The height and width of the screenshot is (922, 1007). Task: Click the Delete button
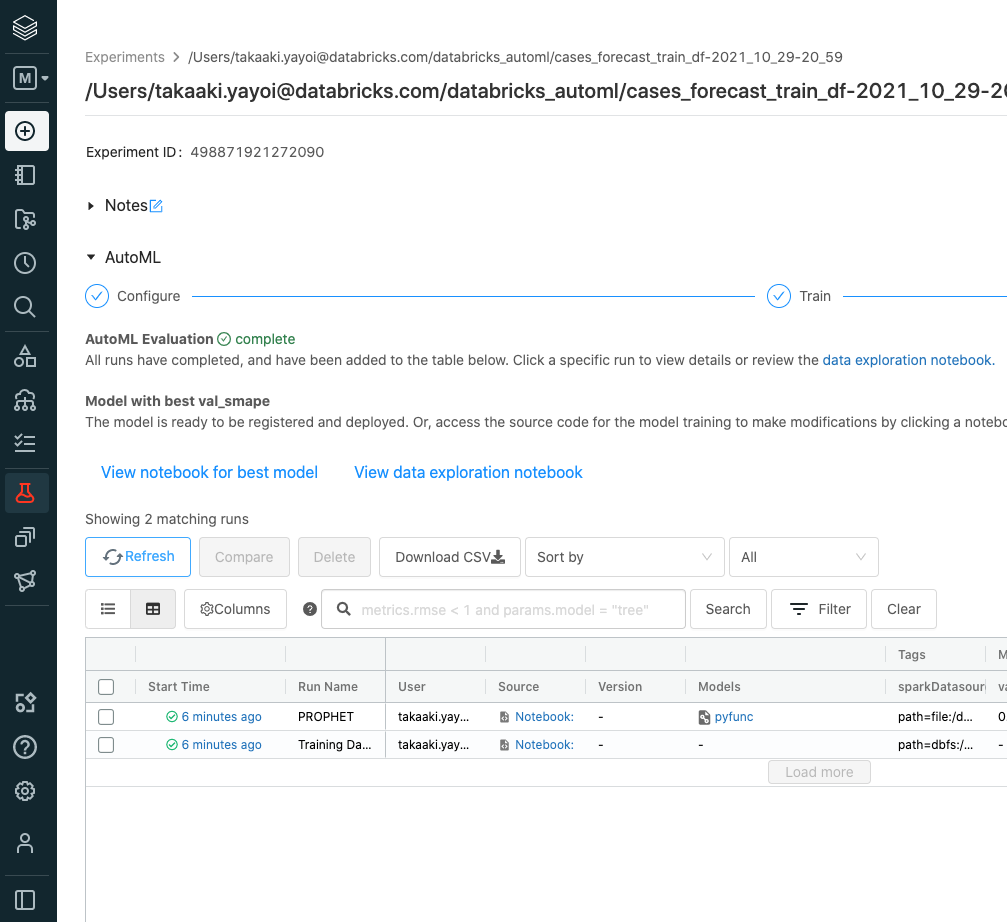click(334, 557)
